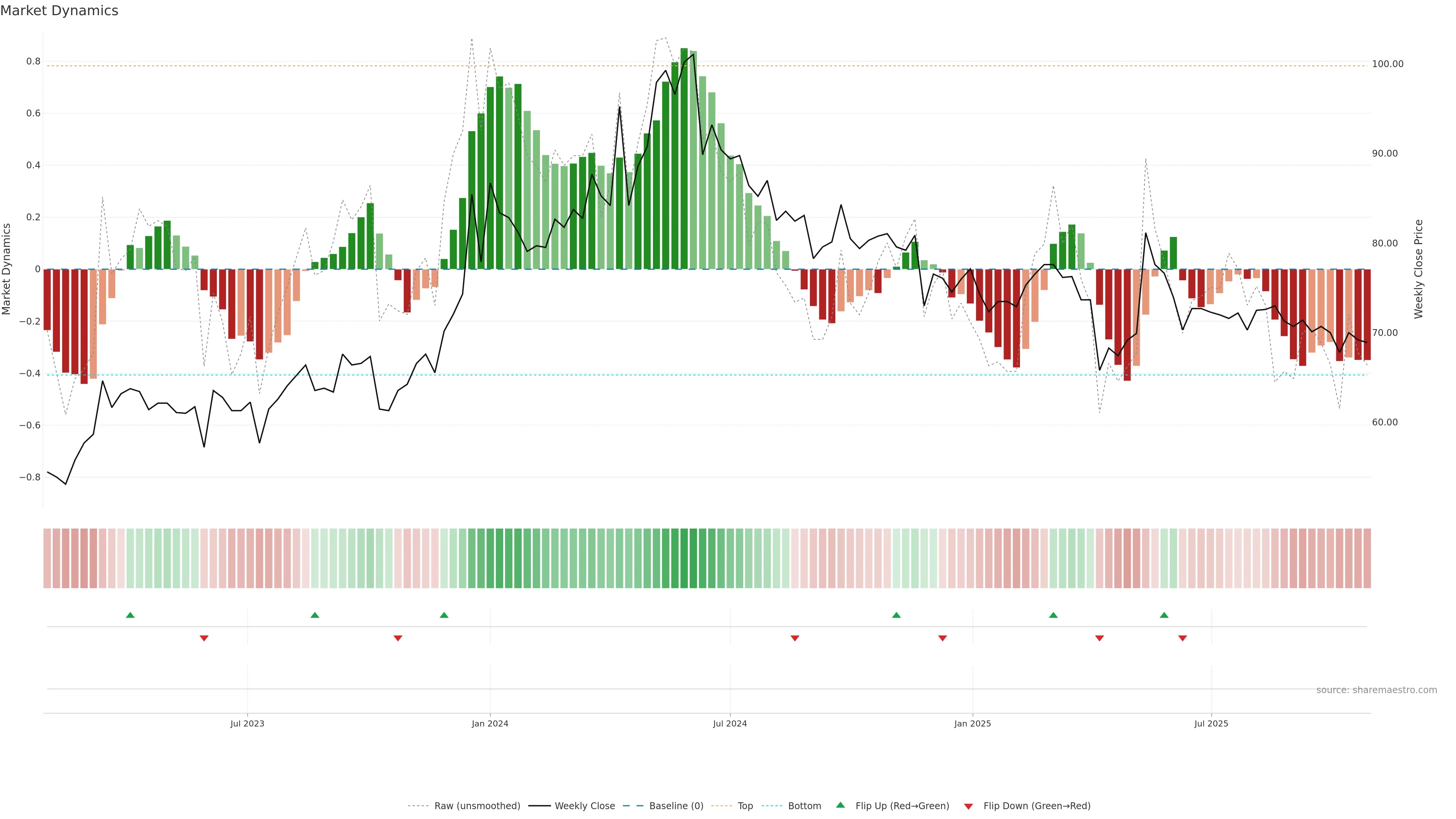Click the 100.00 right axis tick label
The width and height of the screenshot is (1456, 819).
coord(1388,64)
